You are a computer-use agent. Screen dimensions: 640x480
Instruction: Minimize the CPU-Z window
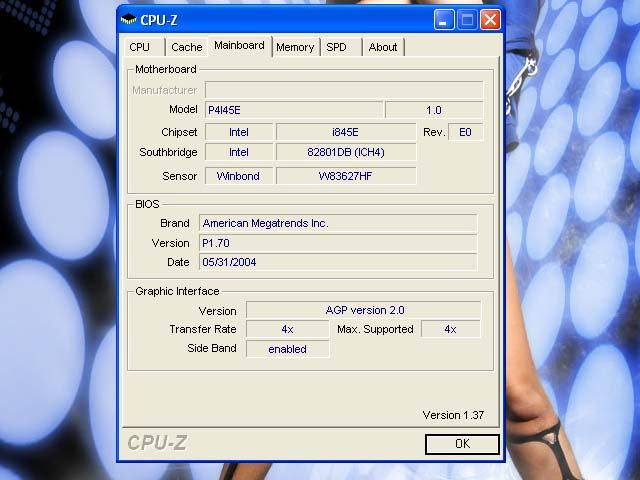(x=444, y=20)
